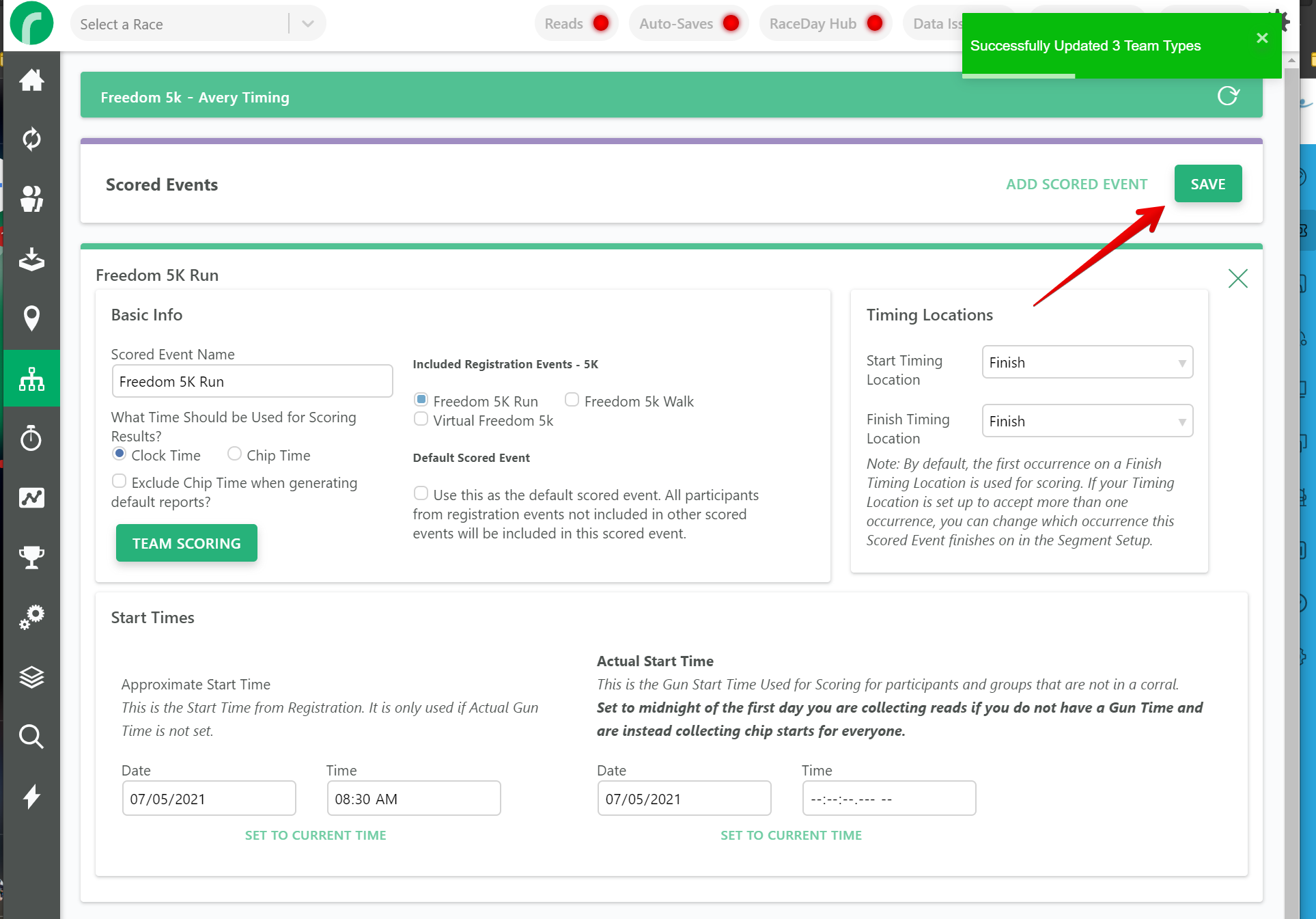The height and width of the screenshot is (919, 1316).
Task: Check the Freedom 5k Walk checkbox
Action: point(572,400)
